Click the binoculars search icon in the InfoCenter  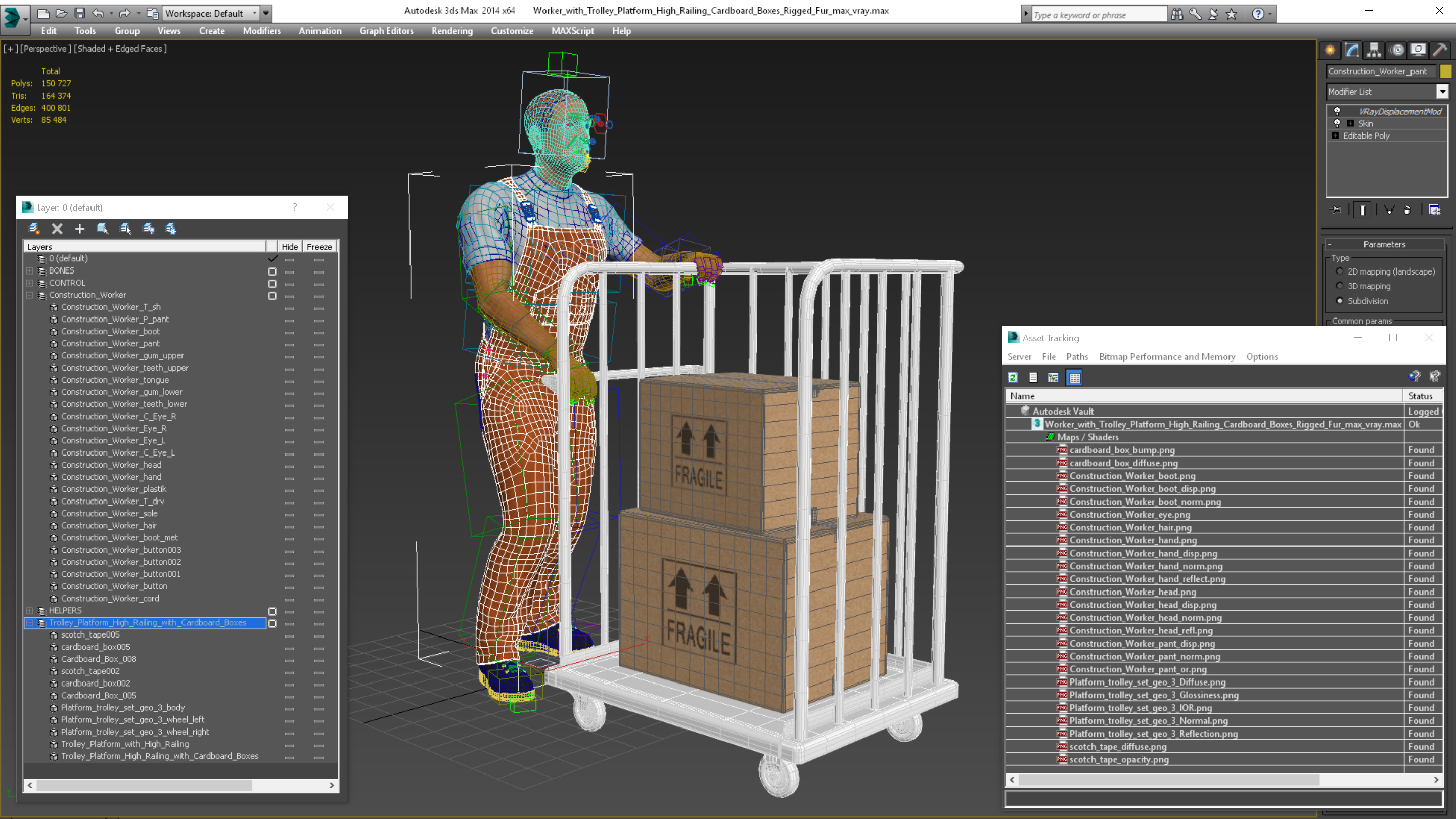coord(1177,14)
